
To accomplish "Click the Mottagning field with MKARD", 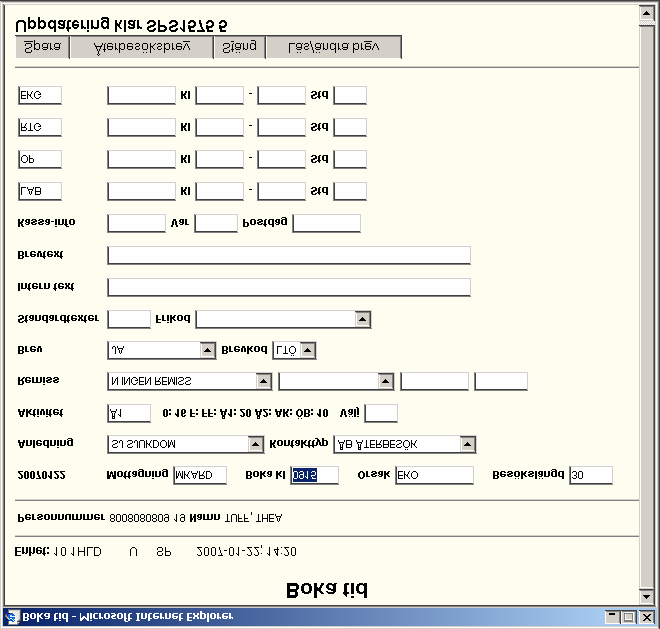I will click(200, 475).
